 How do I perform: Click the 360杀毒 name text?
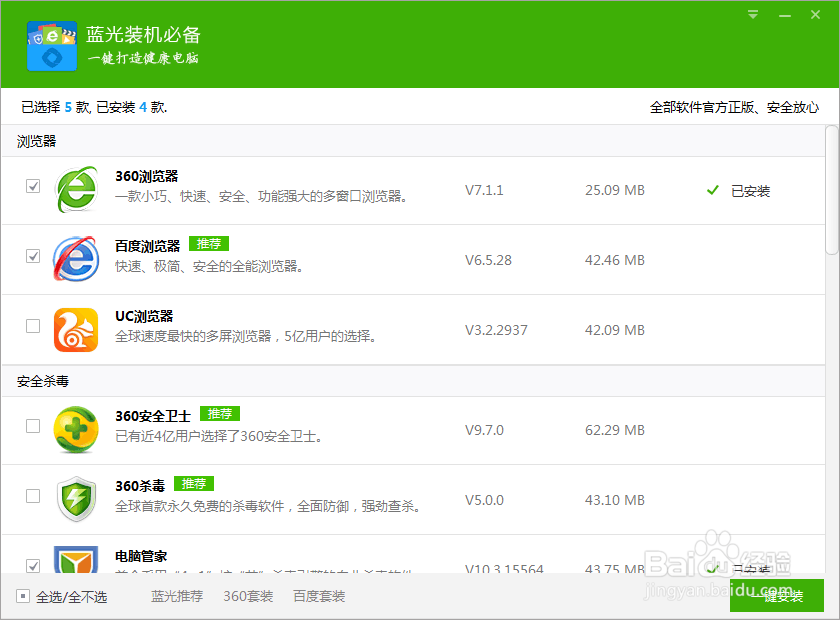pyautogui.click(x=140, y=487)
